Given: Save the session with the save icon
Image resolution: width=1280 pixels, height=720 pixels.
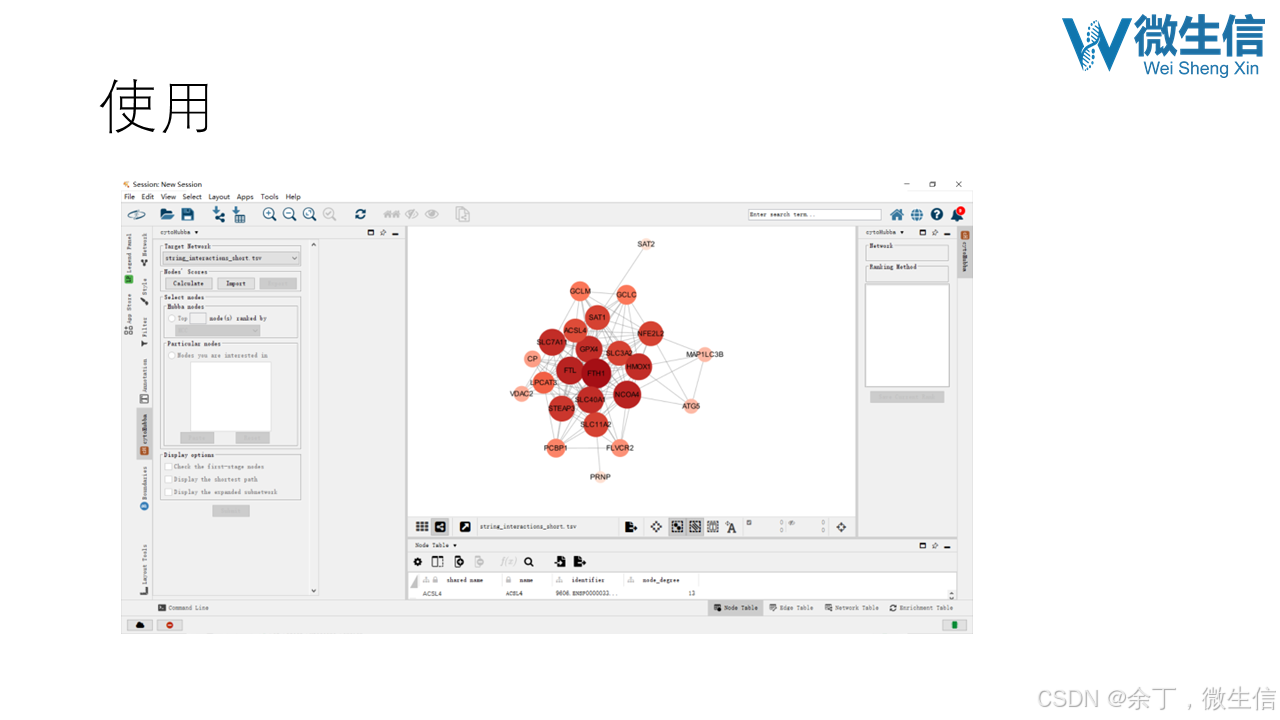Looking at the screenshot, I should [187, 214].
